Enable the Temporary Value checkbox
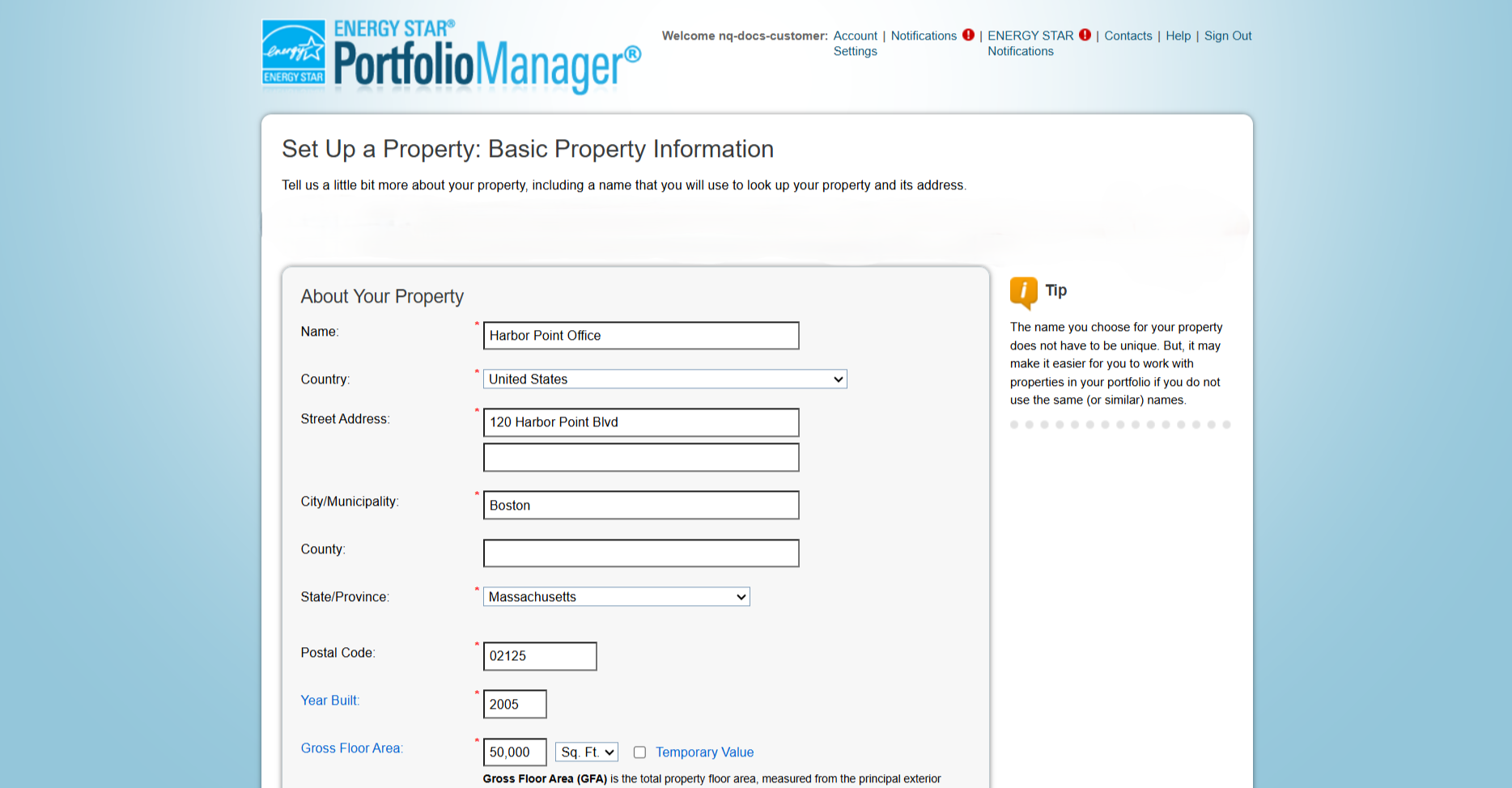 [639, 752]
